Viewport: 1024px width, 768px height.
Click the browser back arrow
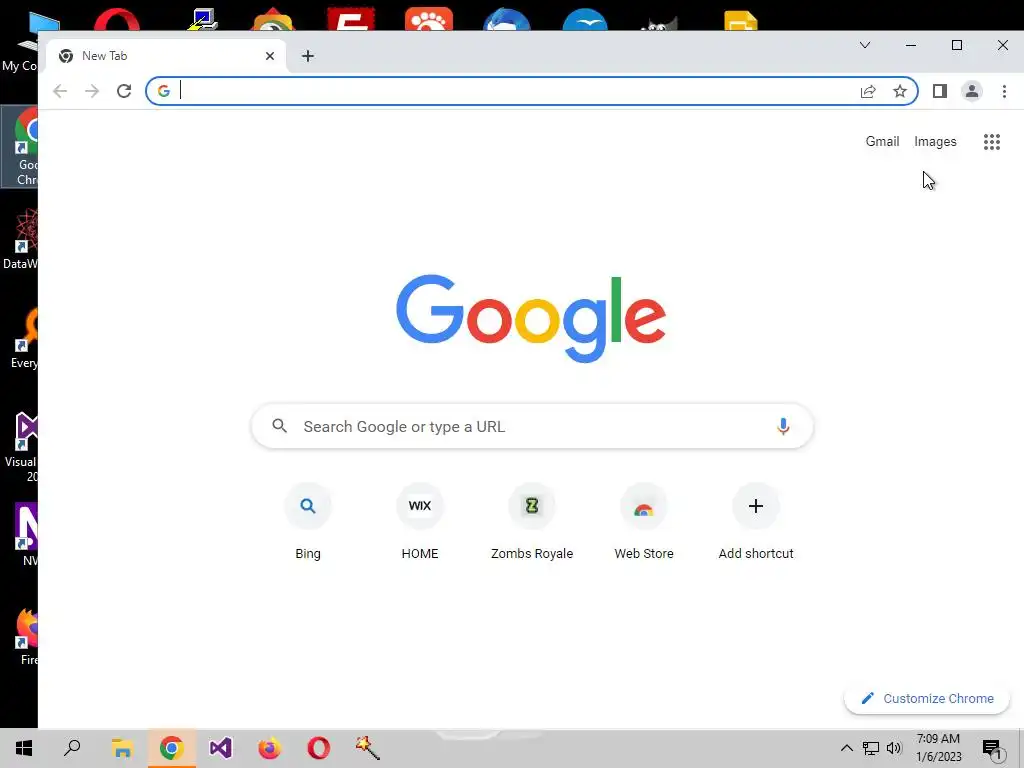tap(60, 91)
